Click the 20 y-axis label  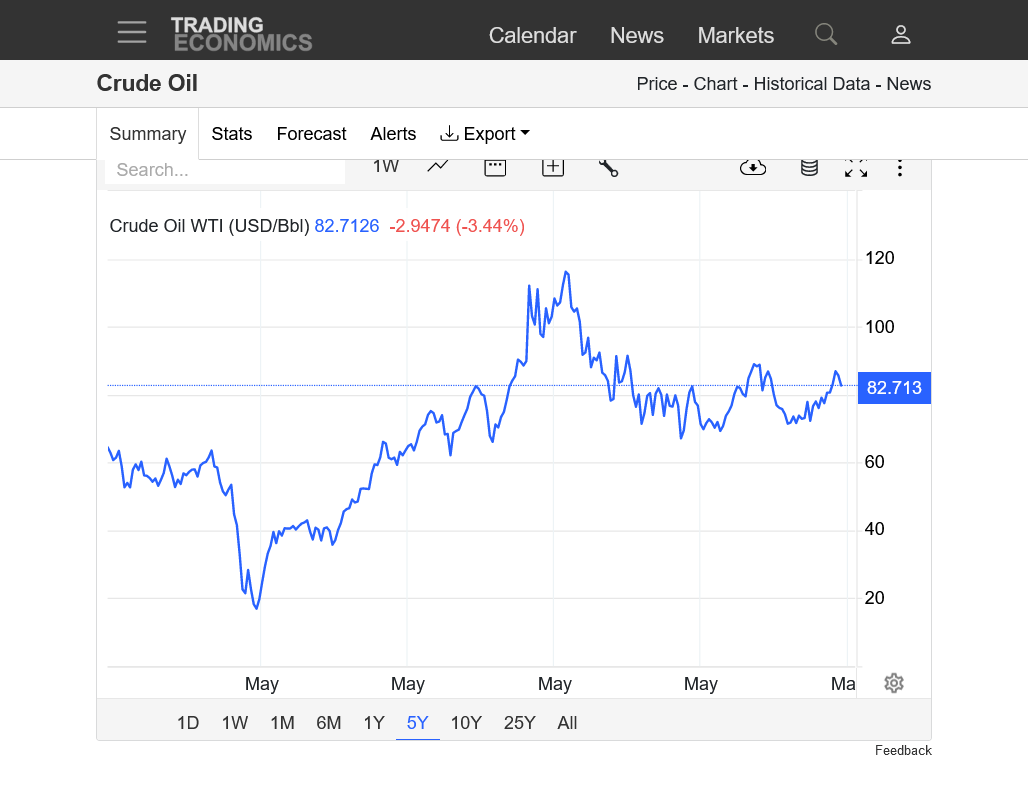click(874, 597)
